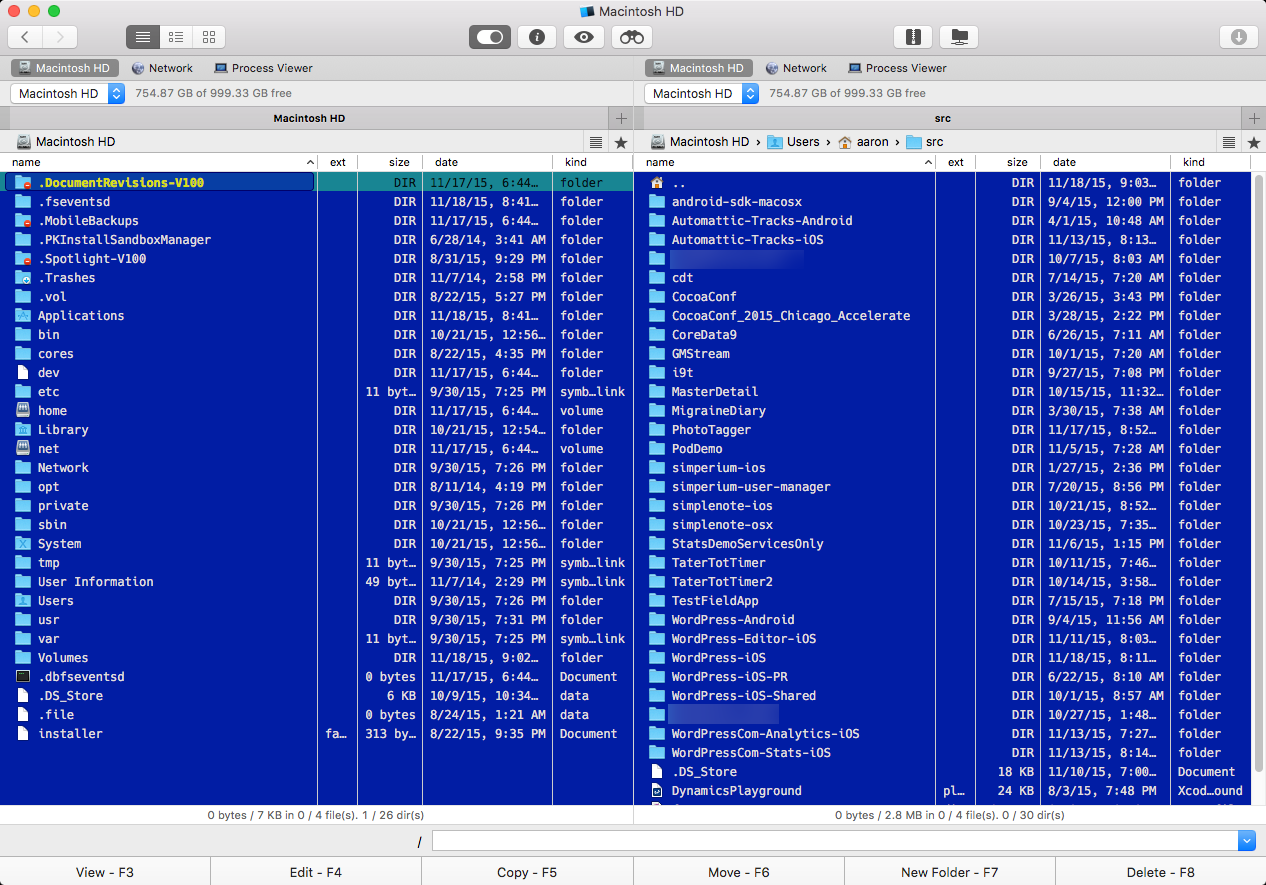Expand the command line history dropdown
Screen dimensions: 1266x885
1246,841
